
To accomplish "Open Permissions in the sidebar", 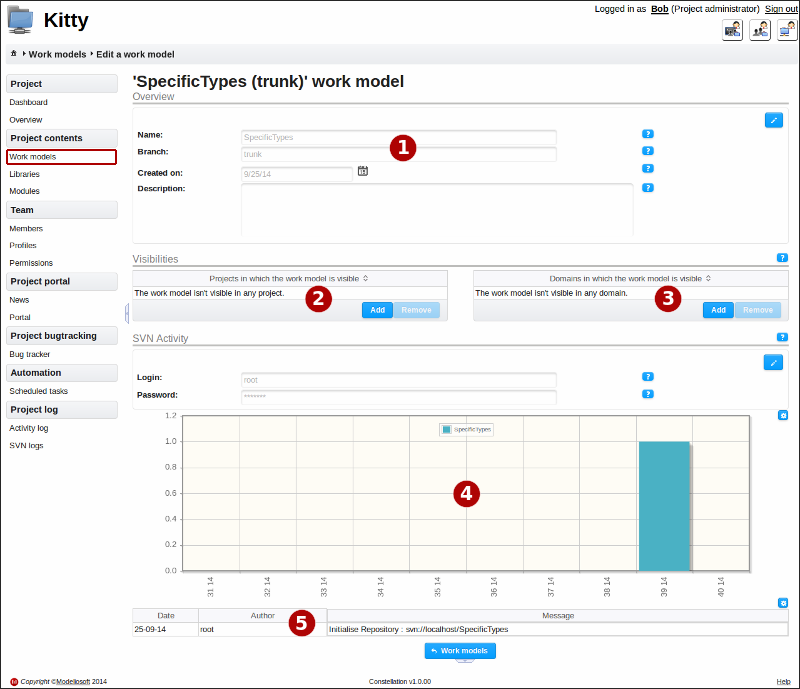I will click(31, 263).
